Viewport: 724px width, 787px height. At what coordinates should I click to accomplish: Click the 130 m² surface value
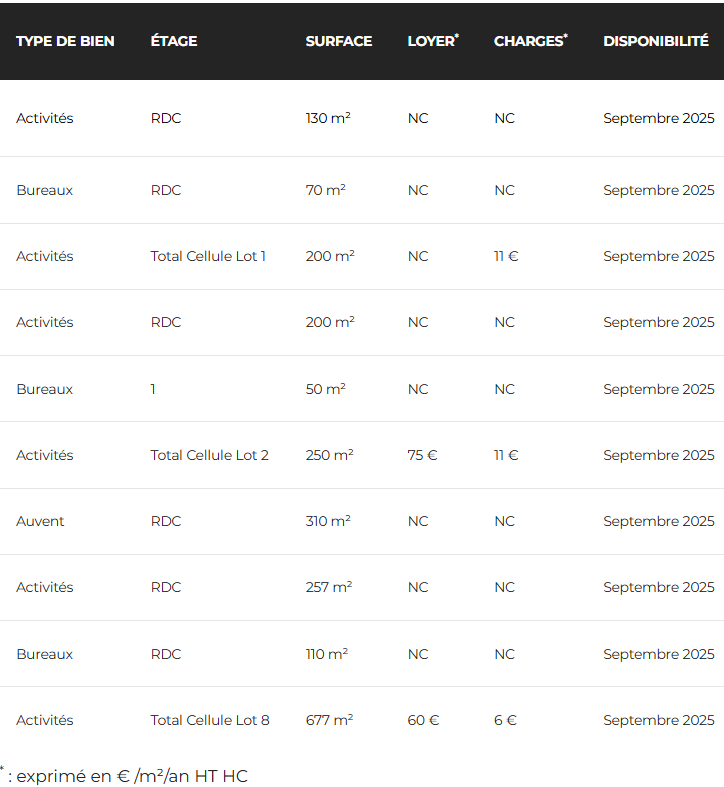[328, 118]
